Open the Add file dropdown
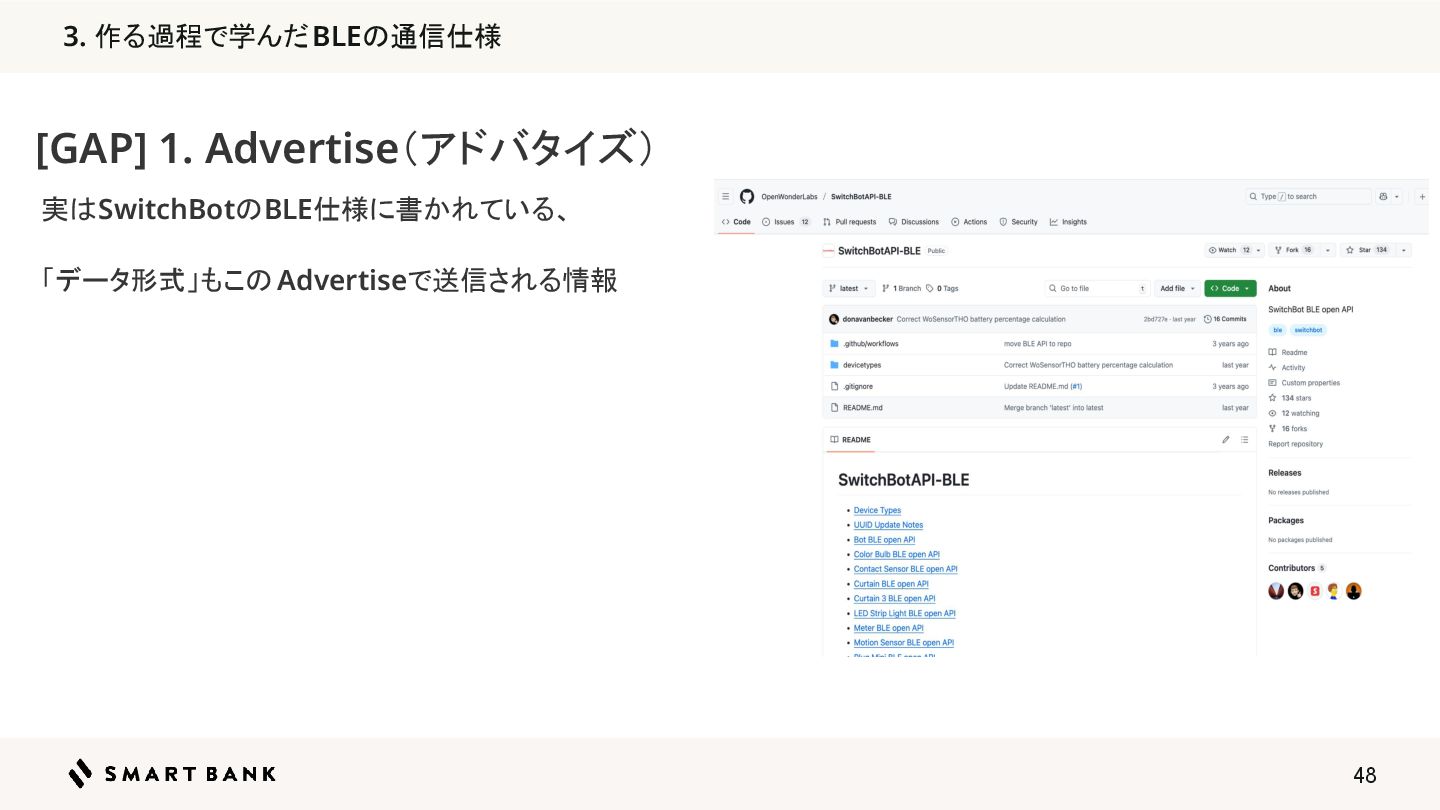The width and height of the screenshot is (1440, 810). pos(1177,288)
